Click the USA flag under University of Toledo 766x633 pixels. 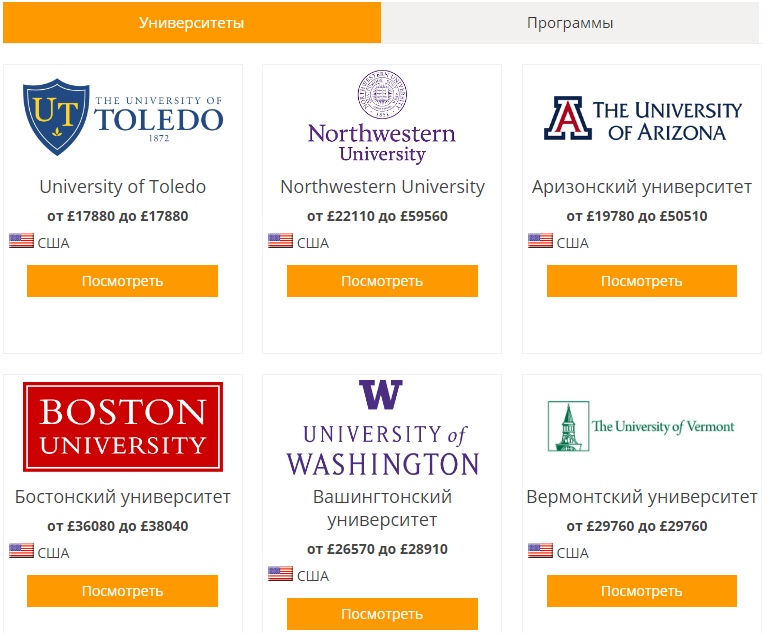21,241
